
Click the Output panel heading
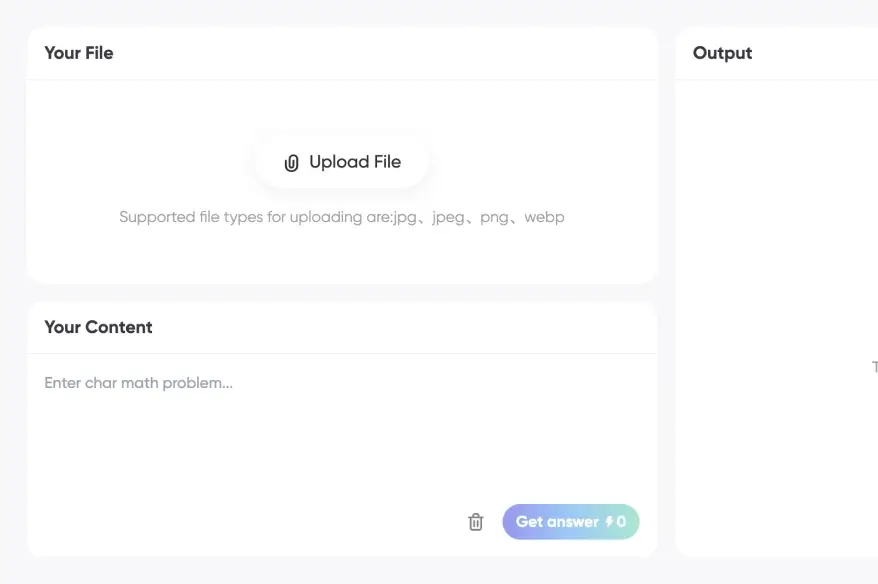(x=722, y=53)
